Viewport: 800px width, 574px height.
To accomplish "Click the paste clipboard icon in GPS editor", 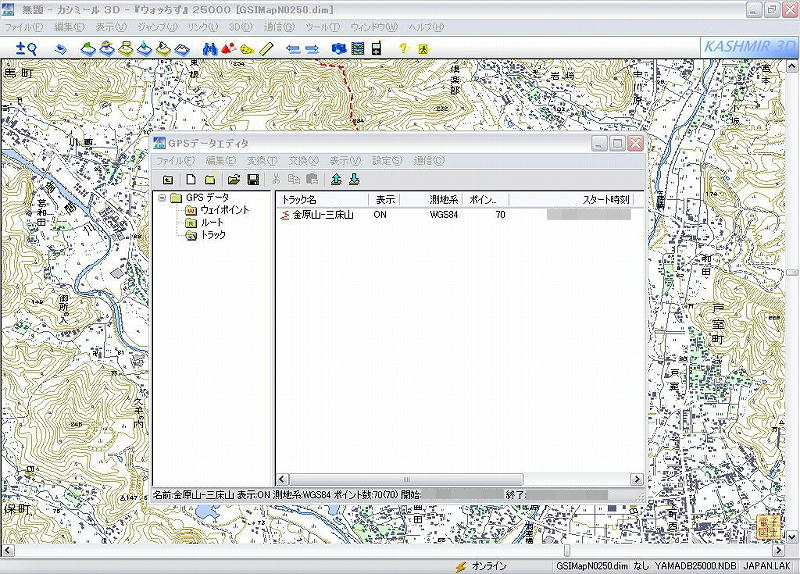I will pos(312,179).
